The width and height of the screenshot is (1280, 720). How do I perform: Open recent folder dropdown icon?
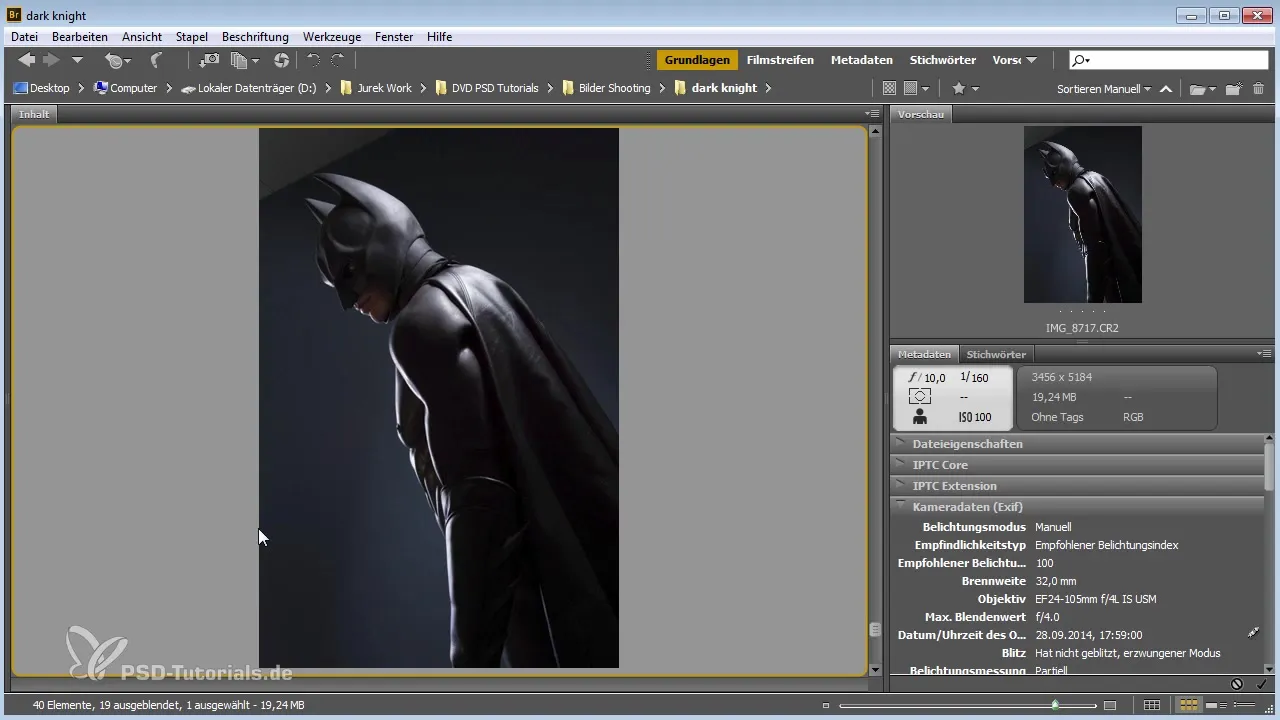click(x=1202, y=88)
